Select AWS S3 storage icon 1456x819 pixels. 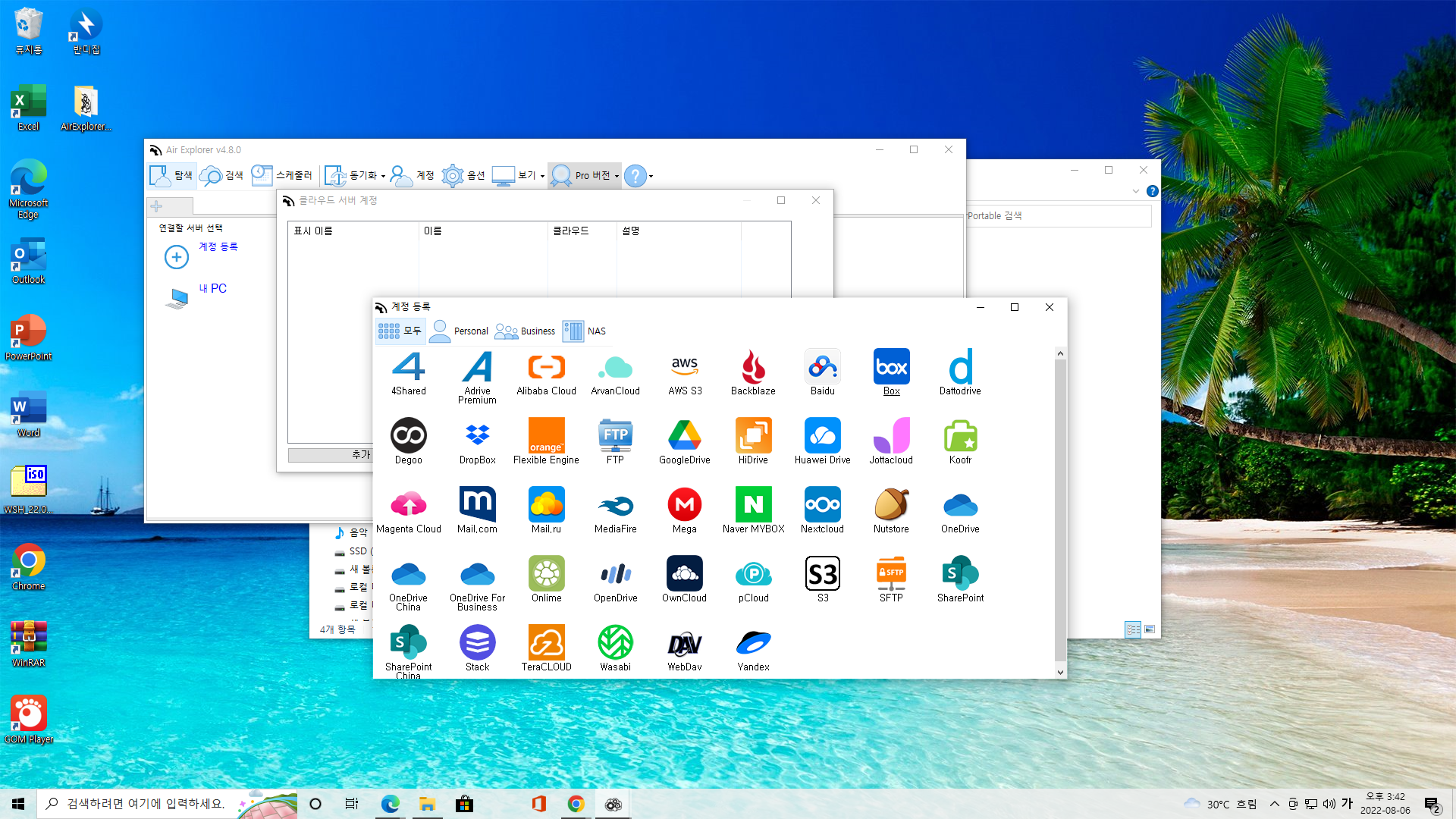[684, 372]
